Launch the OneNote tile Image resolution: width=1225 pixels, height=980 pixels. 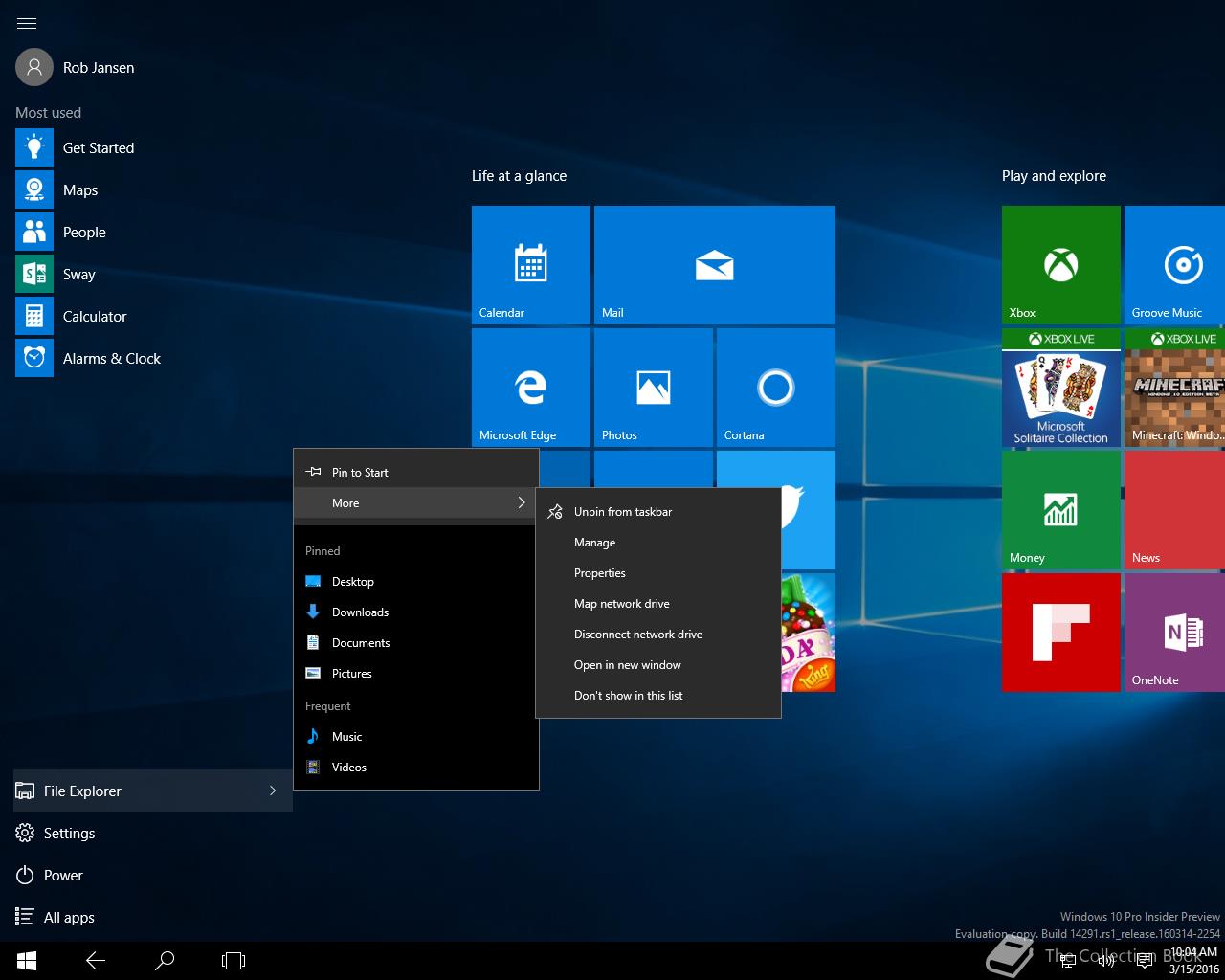(1175, 633)
